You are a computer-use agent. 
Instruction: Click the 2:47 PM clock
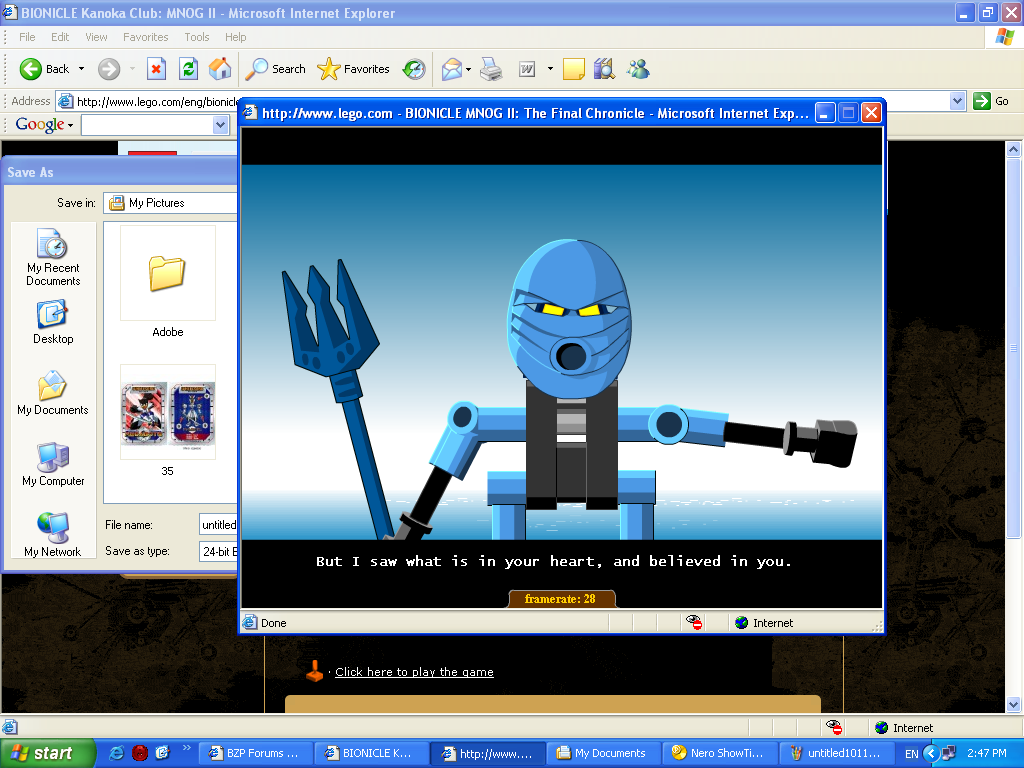[987, 753]
